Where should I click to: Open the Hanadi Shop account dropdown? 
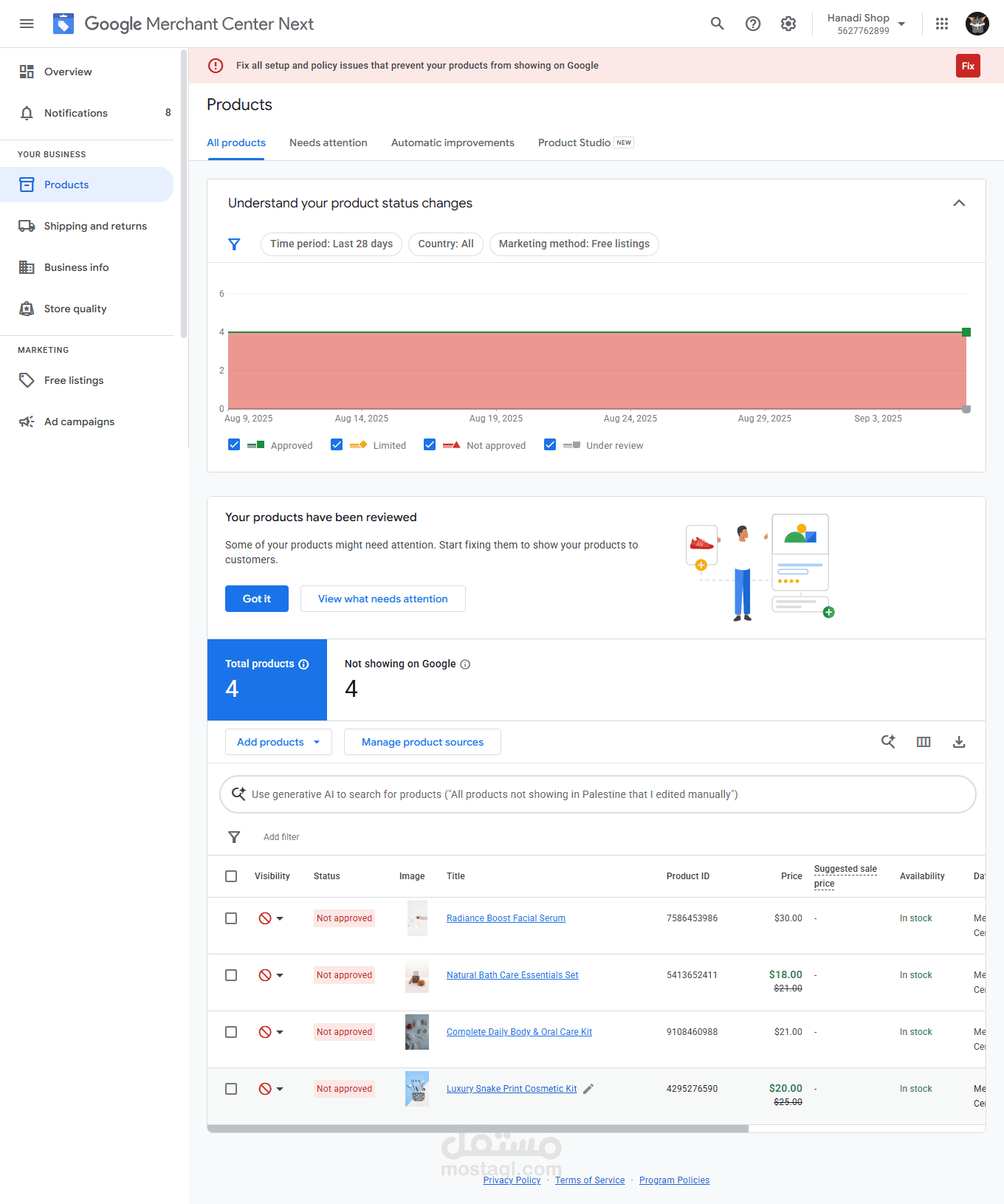point(866,24)
